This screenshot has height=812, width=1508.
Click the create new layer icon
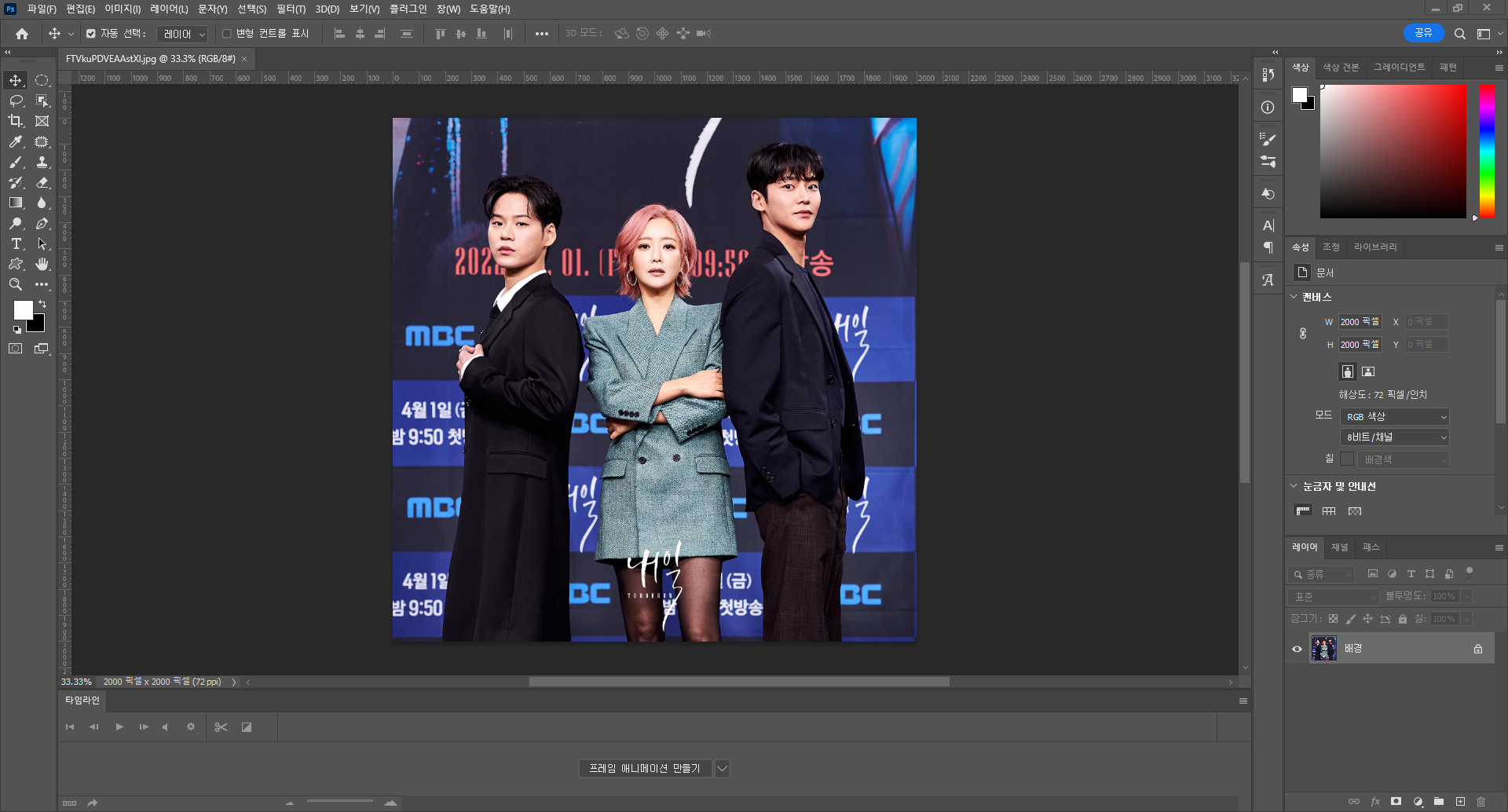pos(1460,802)
